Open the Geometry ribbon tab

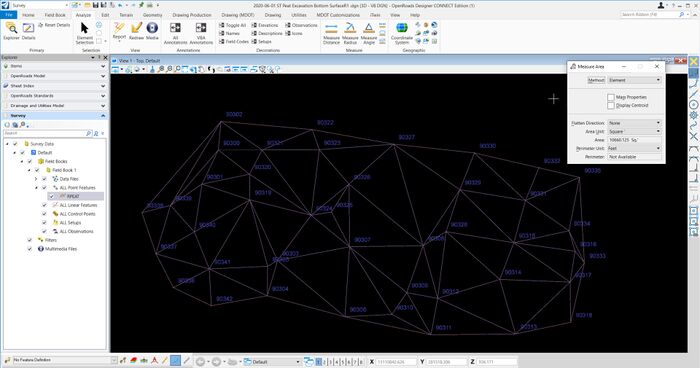pos(152,15)
